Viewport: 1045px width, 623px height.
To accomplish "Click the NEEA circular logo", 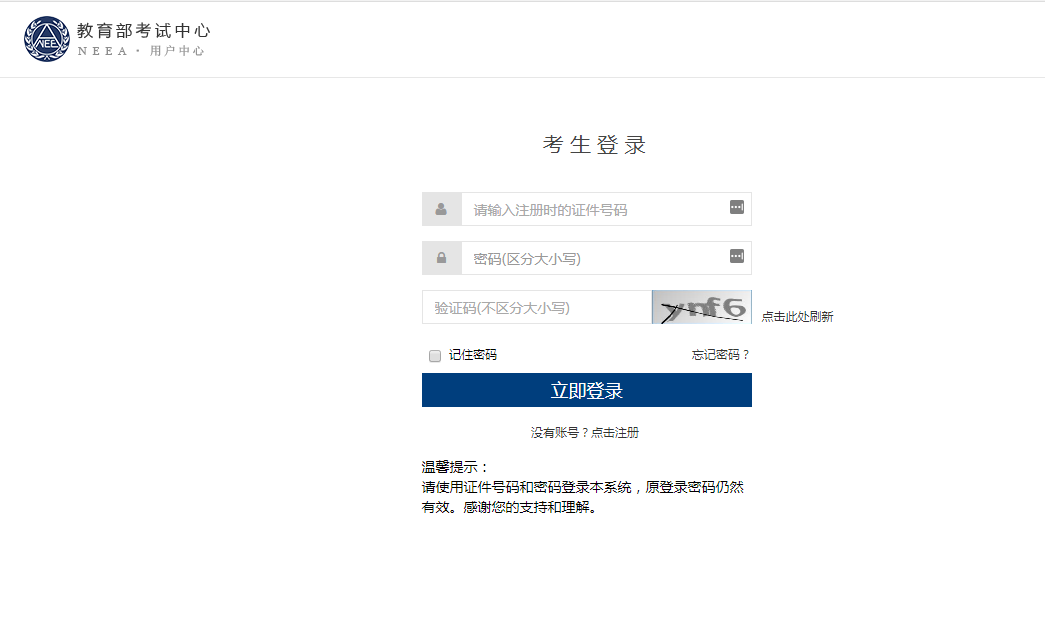I will click(46, 39).
